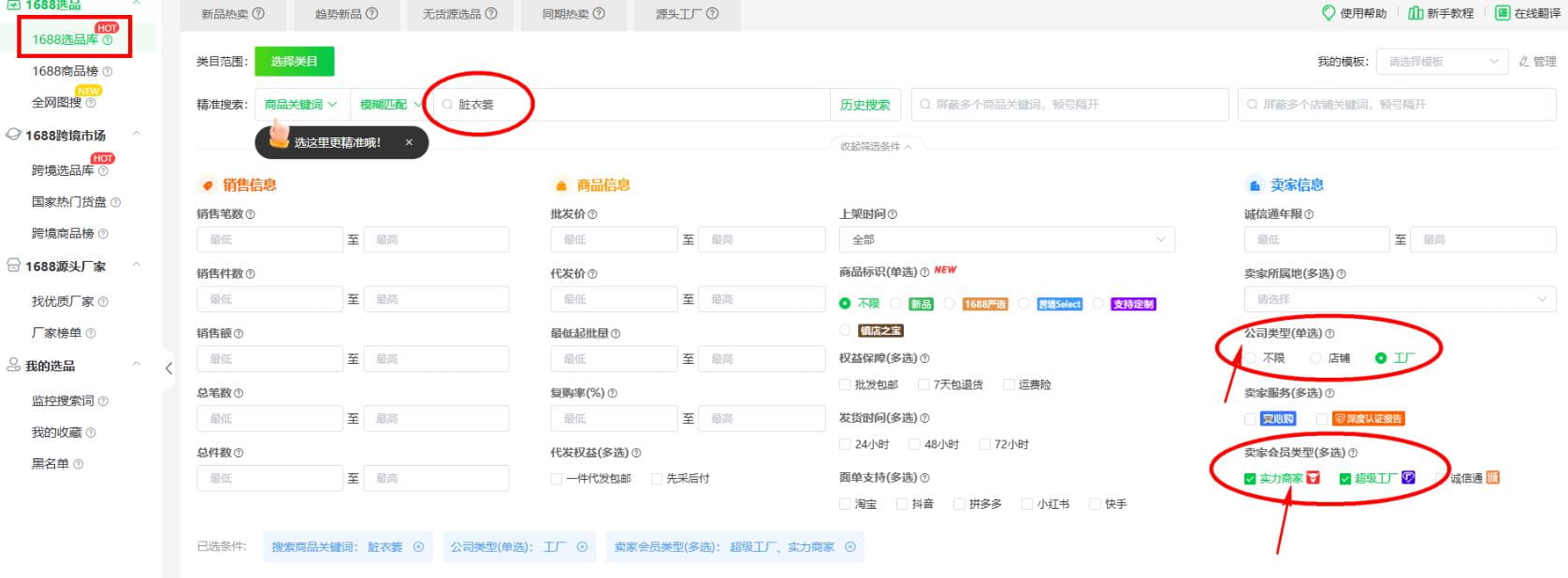The height and width of the screenshot is (578, 1568).
Task: Click the 新手教程 book icon
Action: pyautogui.click(x=1416, y=13)
